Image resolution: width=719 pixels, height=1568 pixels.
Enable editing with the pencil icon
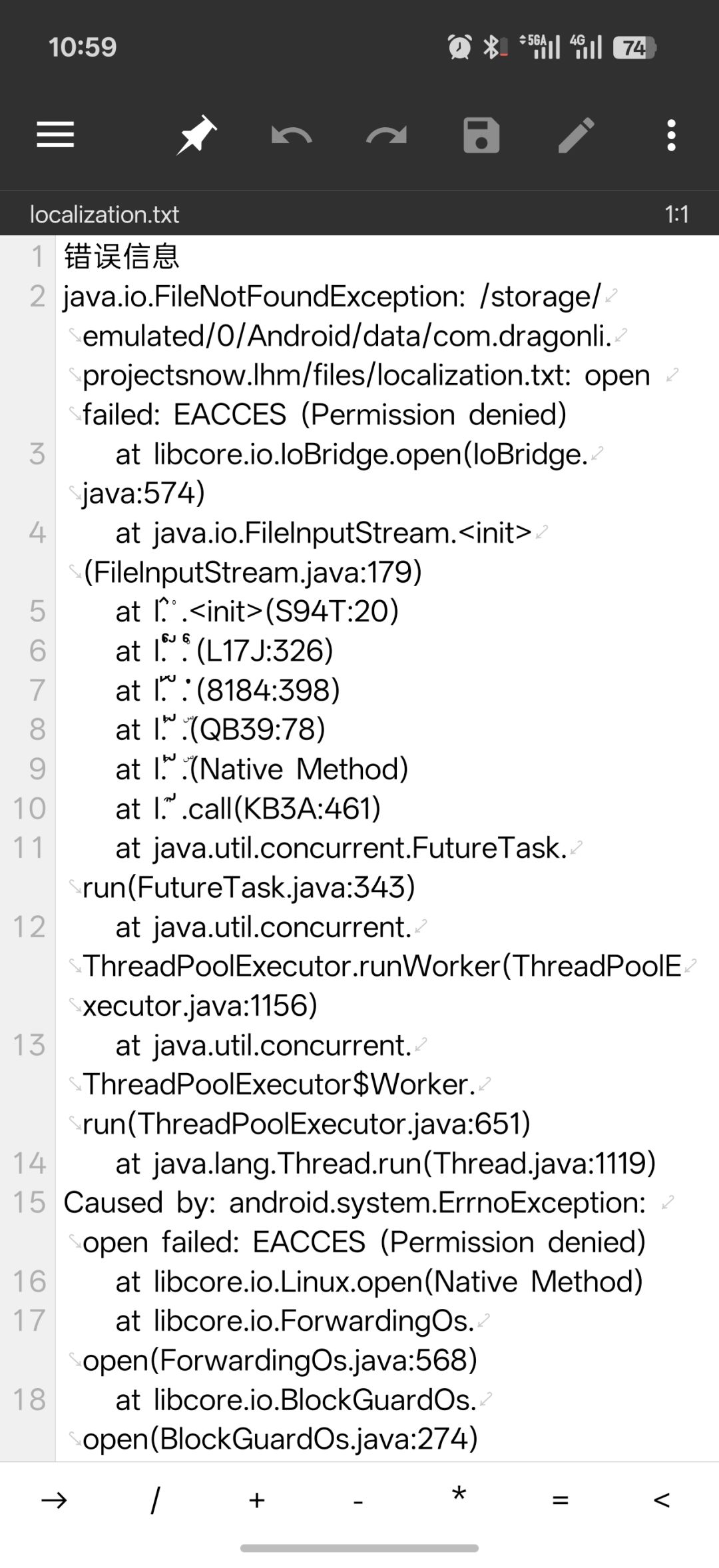[577, 135]
